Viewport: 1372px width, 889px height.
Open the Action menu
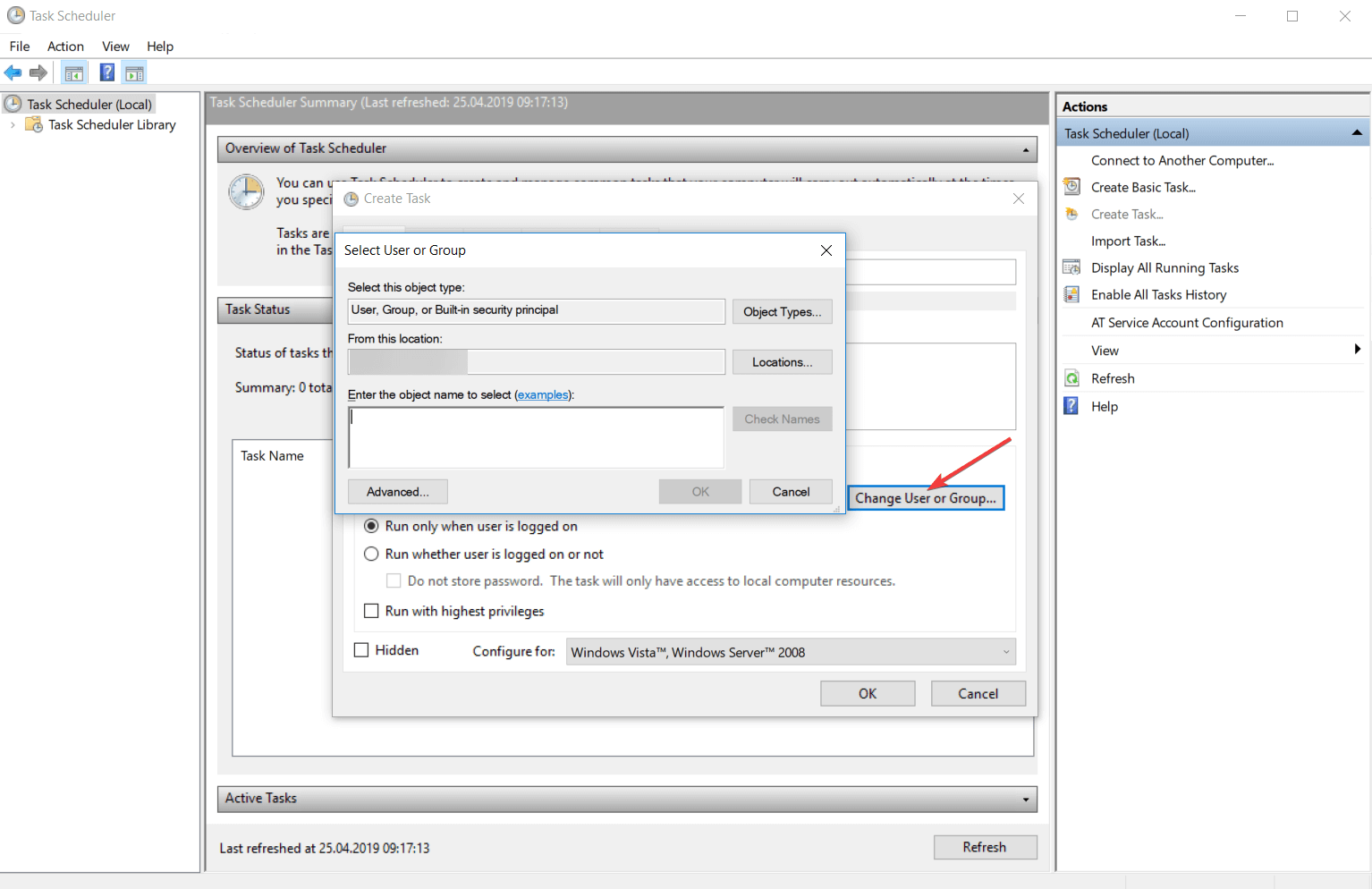pyautogui.click(x=64, y=46)
